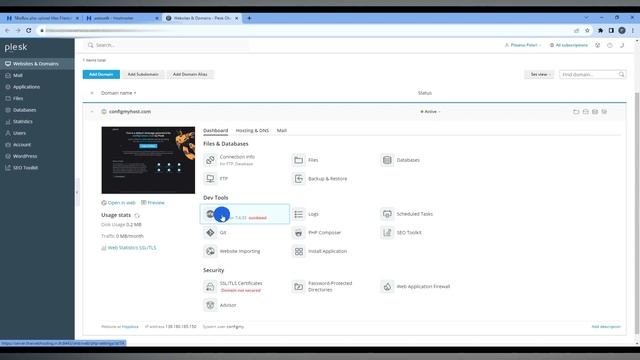Collapse the configmyhost.com domain row
Viewport: 640px width, 360px height.
(92, 111)
